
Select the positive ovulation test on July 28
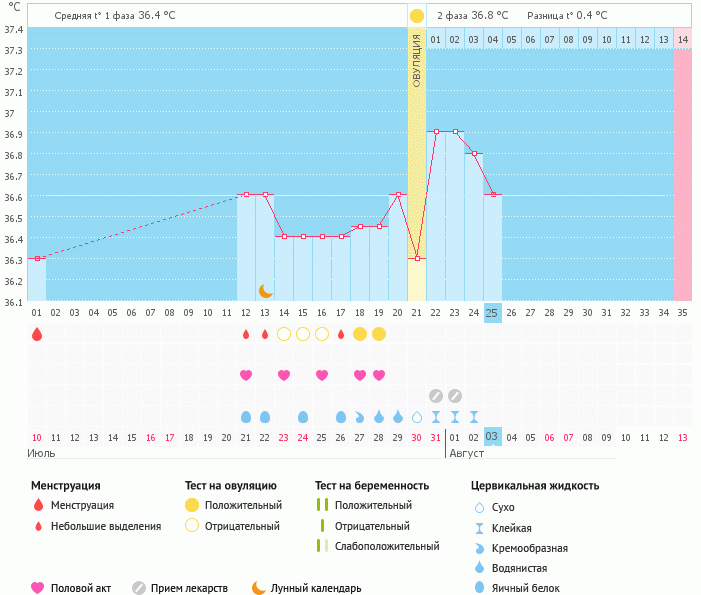(x=379, y=334)
